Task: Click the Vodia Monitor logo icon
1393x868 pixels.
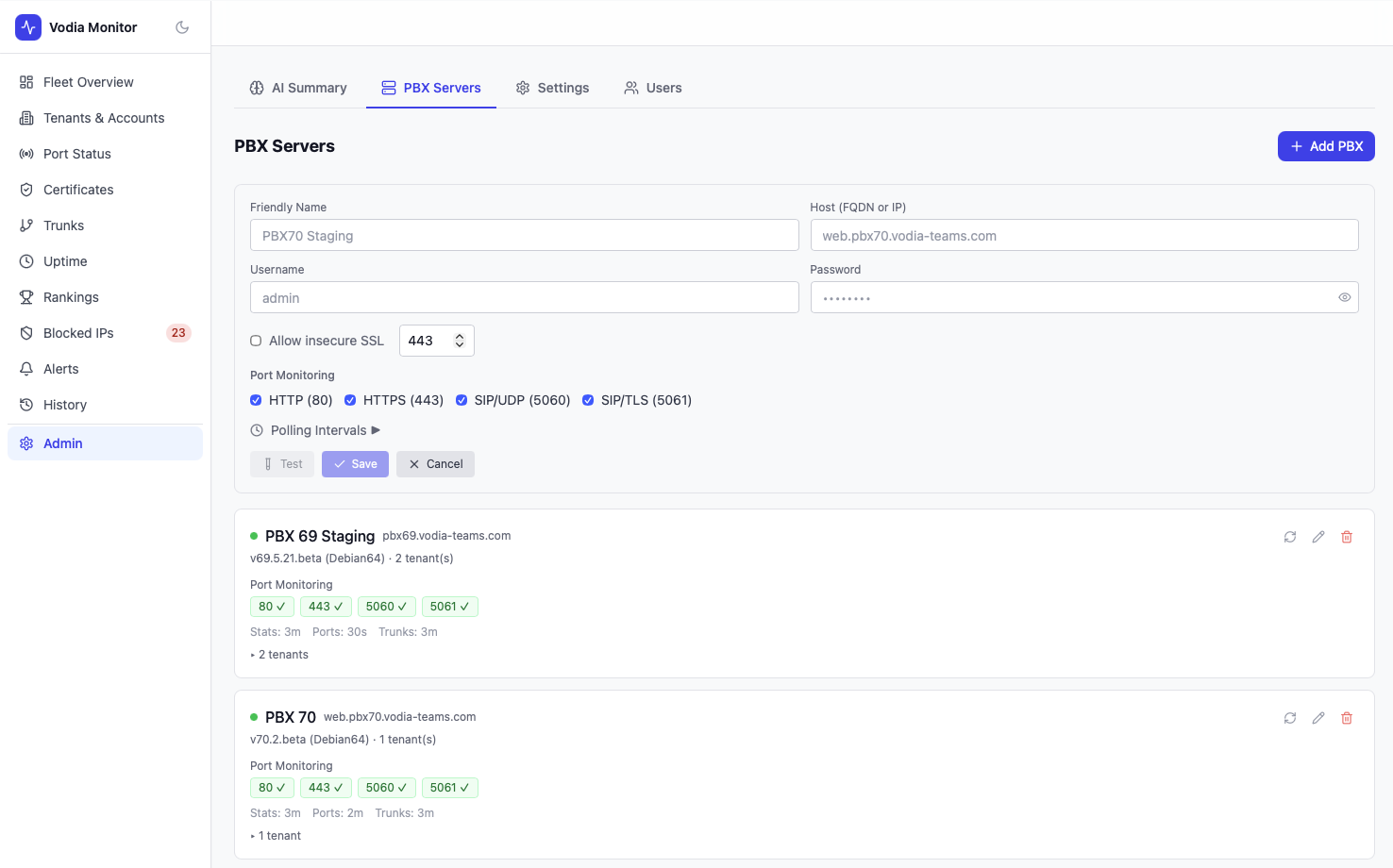Action: (x=28, y=27)
